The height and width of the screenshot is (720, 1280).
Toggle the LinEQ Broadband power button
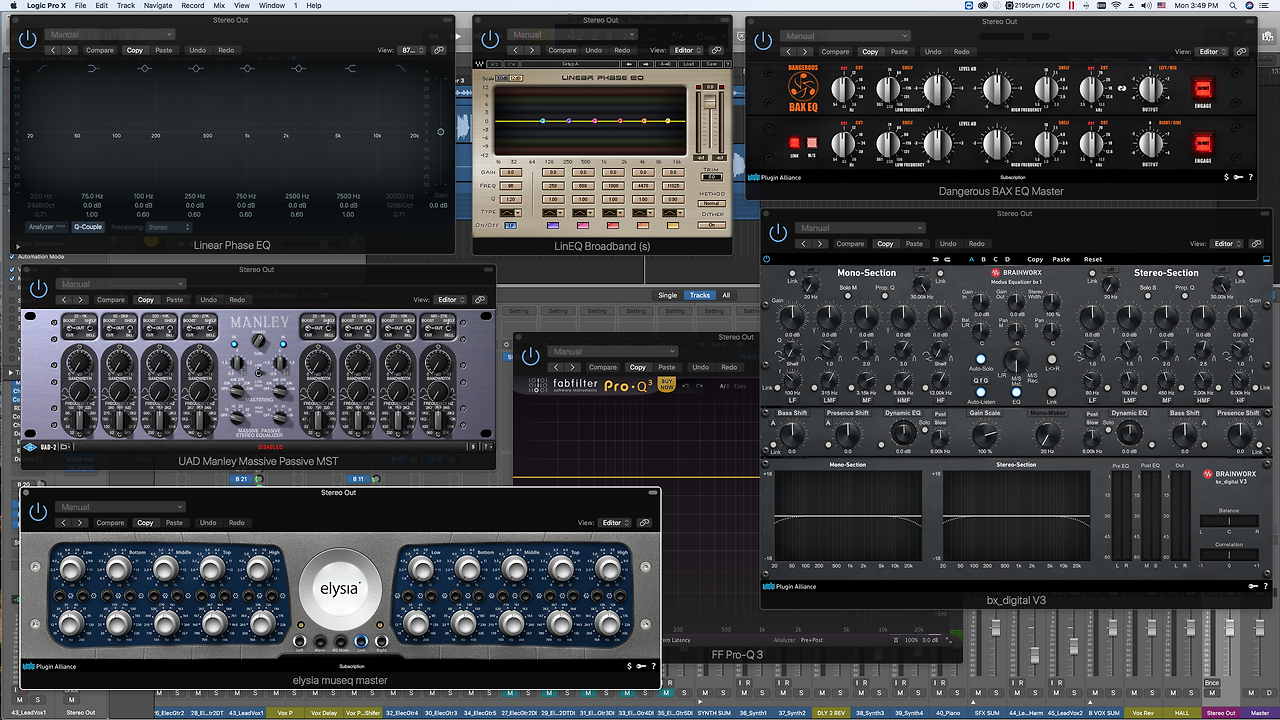click(490, 40)
